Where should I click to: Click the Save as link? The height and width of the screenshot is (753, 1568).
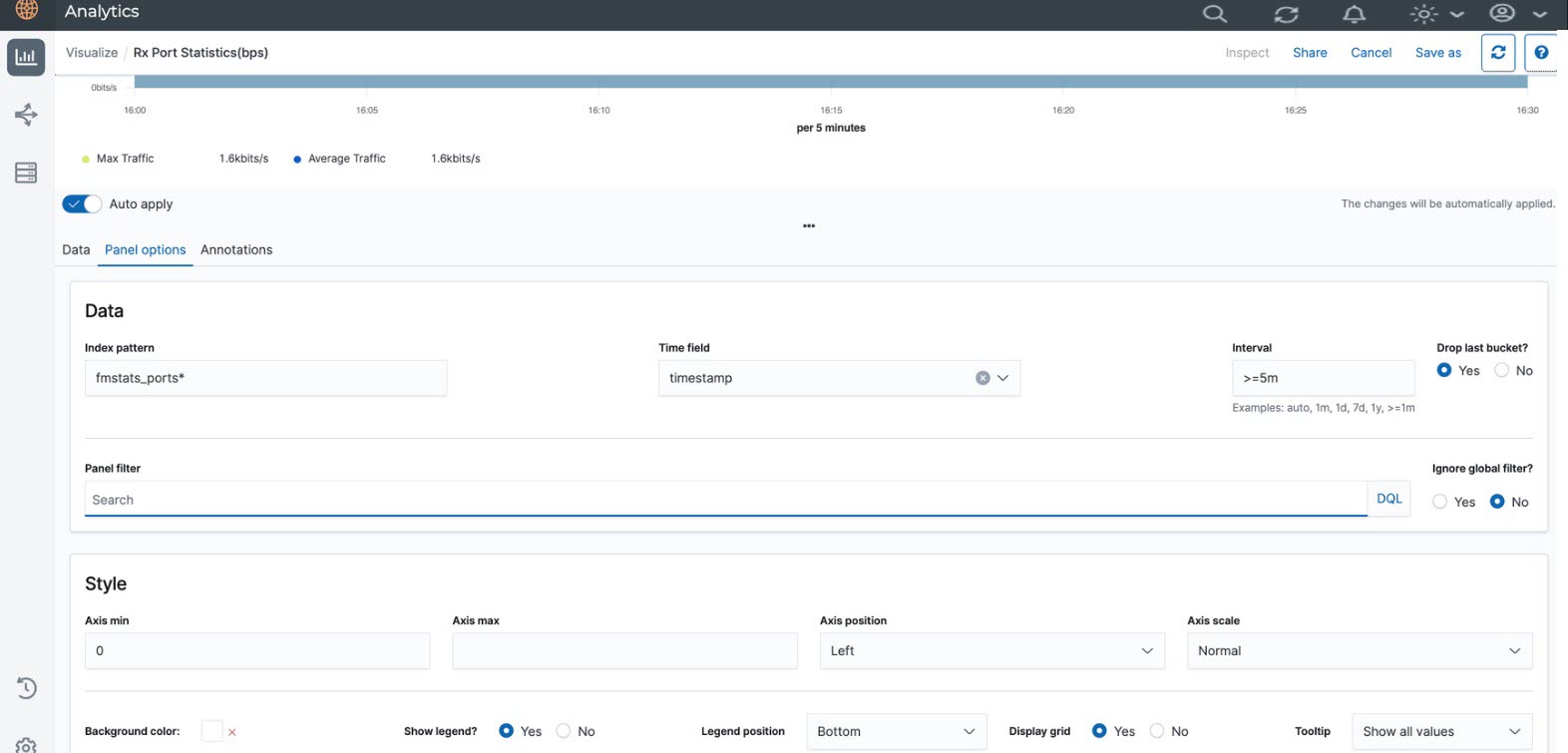coord(1437,53)
